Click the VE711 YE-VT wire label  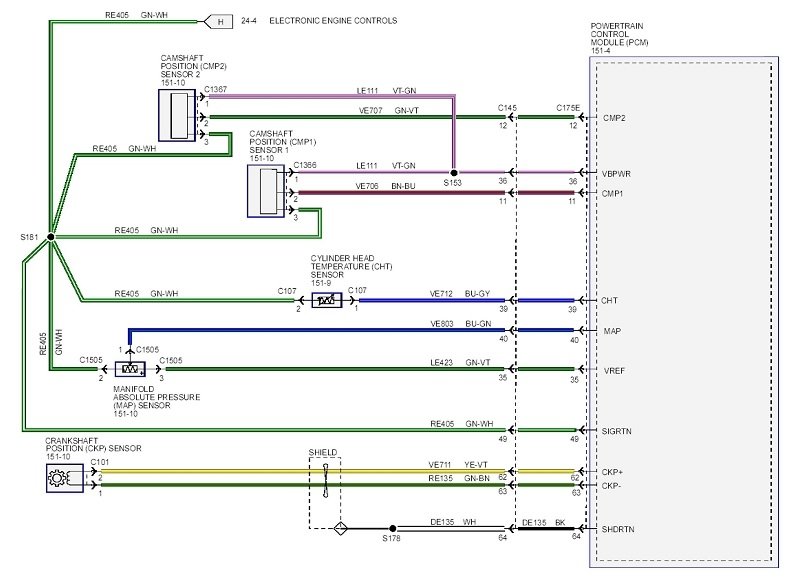[x=458, y=465]
